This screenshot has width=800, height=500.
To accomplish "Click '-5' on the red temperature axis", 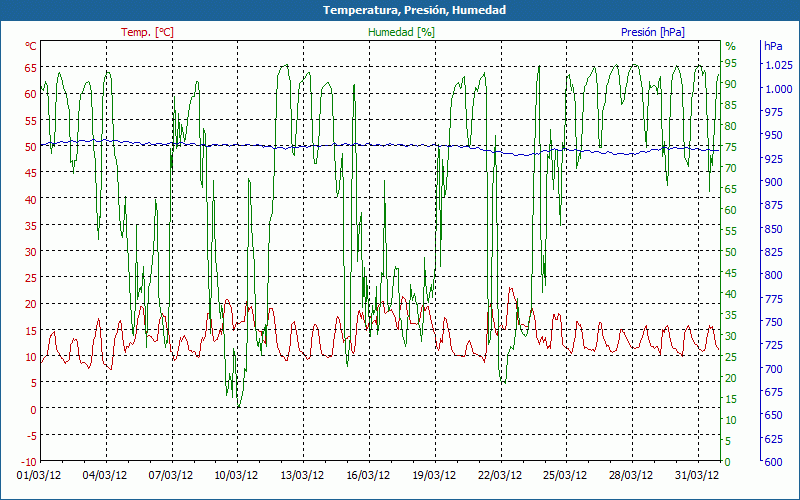I will pos(32,436).
